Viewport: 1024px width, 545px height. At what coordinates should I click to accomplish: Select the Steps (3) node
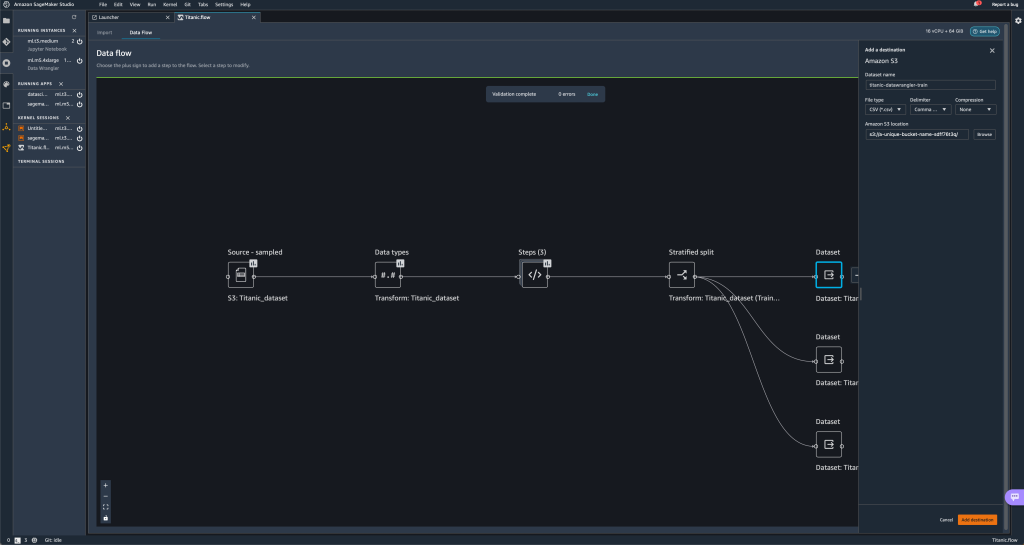[x=534, y=275]
